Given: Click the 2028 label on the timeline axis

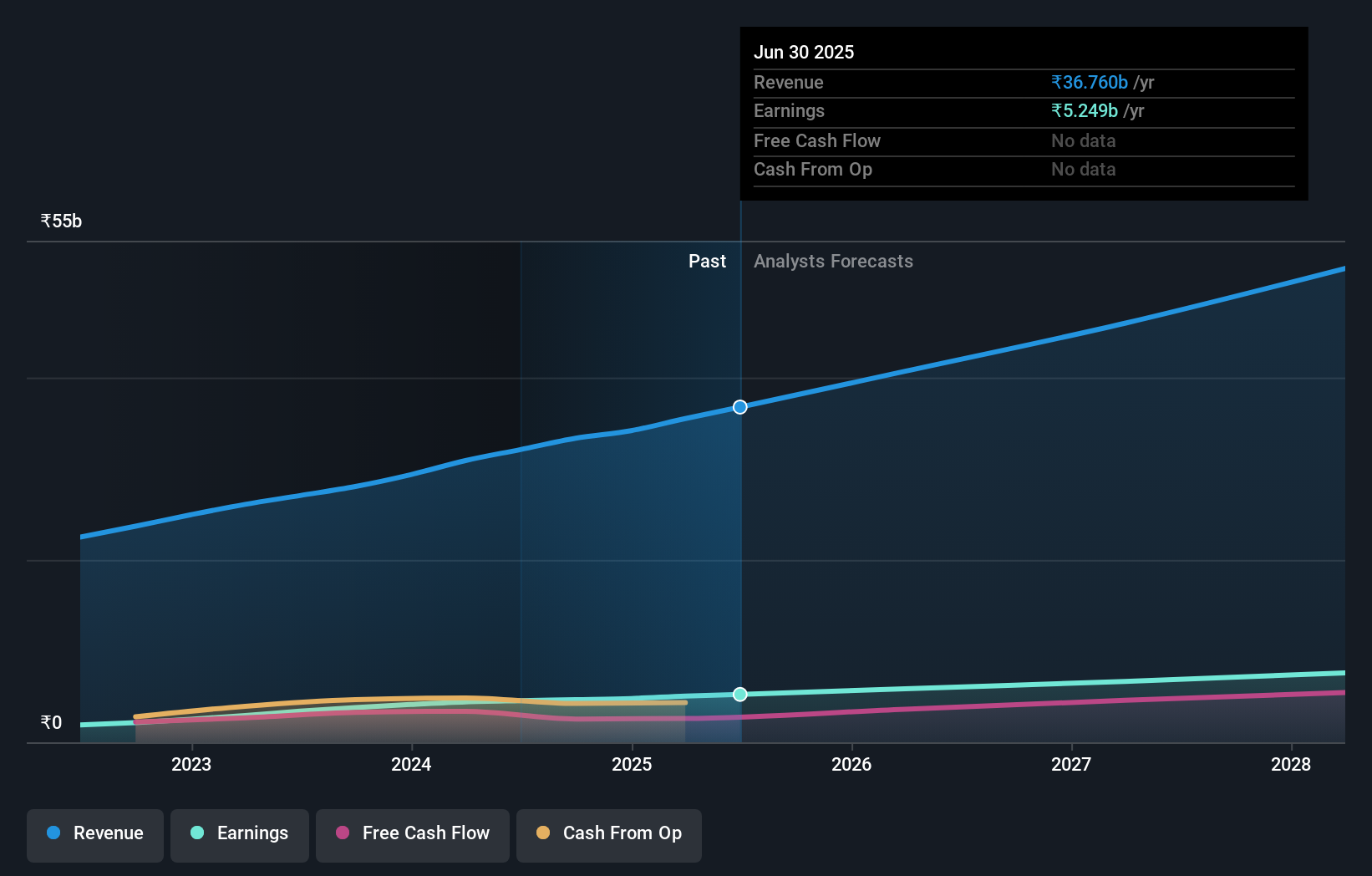Looking at the screenshot, I should [1291, 764].
